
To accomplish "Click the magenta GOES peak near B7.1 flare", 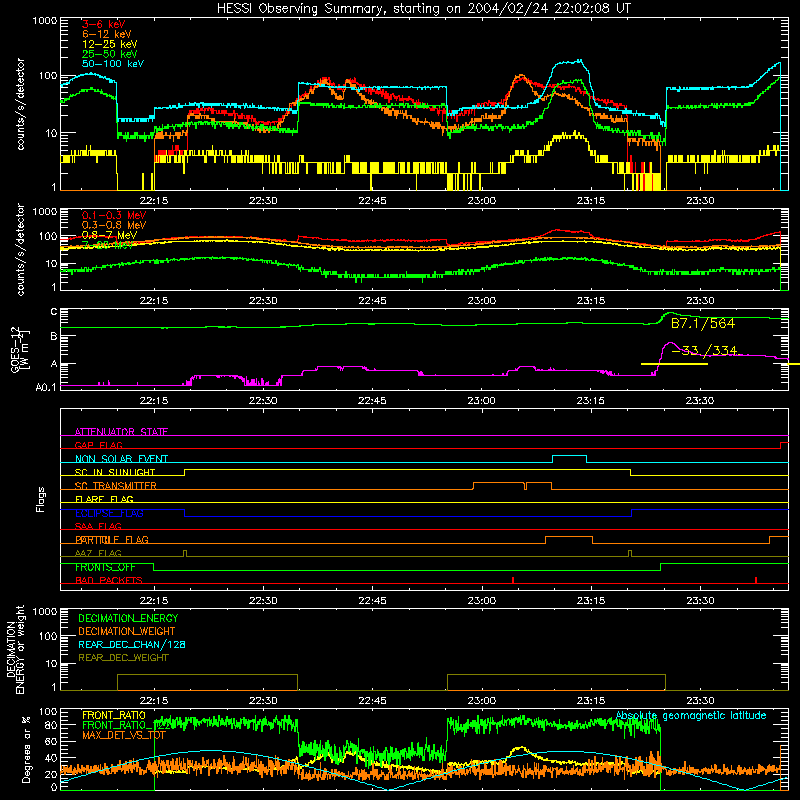I will (670, 343).
